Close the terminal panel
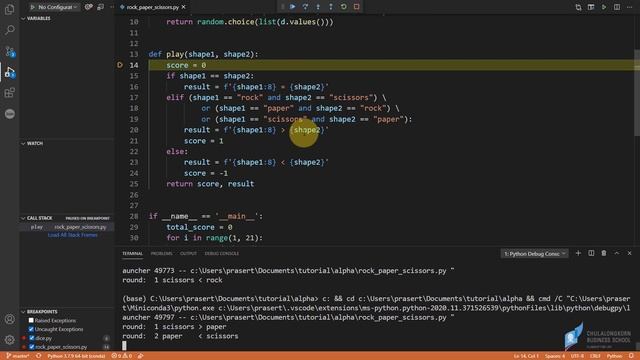Image resolution: width=640 pixels, height=360 pixels. tap(629, 253)
